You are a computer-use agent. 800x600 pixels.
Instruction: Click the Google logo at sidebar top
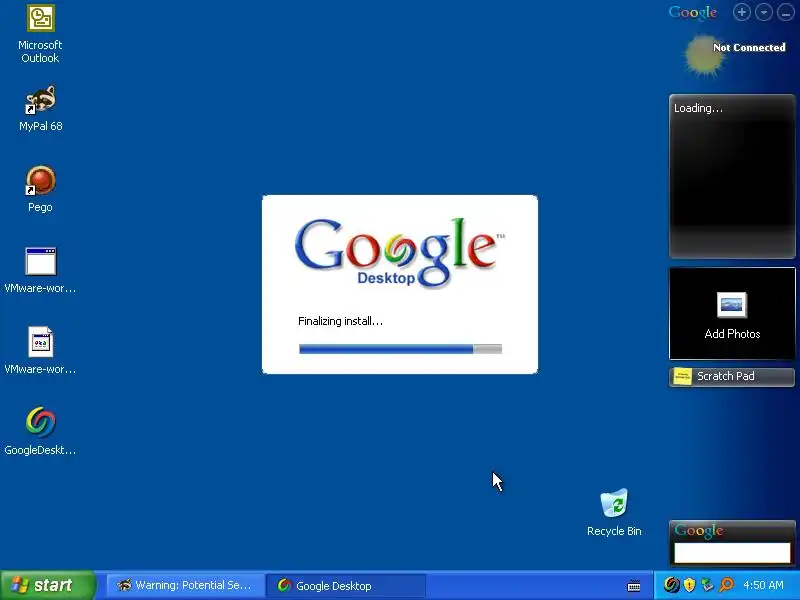(693, 12)
